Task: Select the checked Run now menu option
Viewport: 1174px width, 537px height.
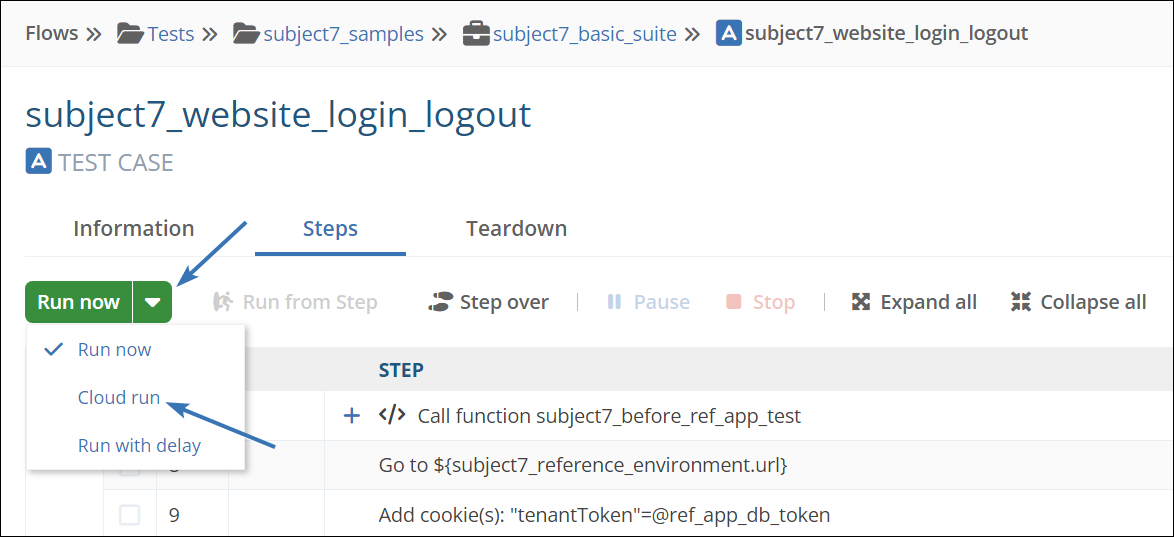Action: pyautogui.click(x=114, y=349)
